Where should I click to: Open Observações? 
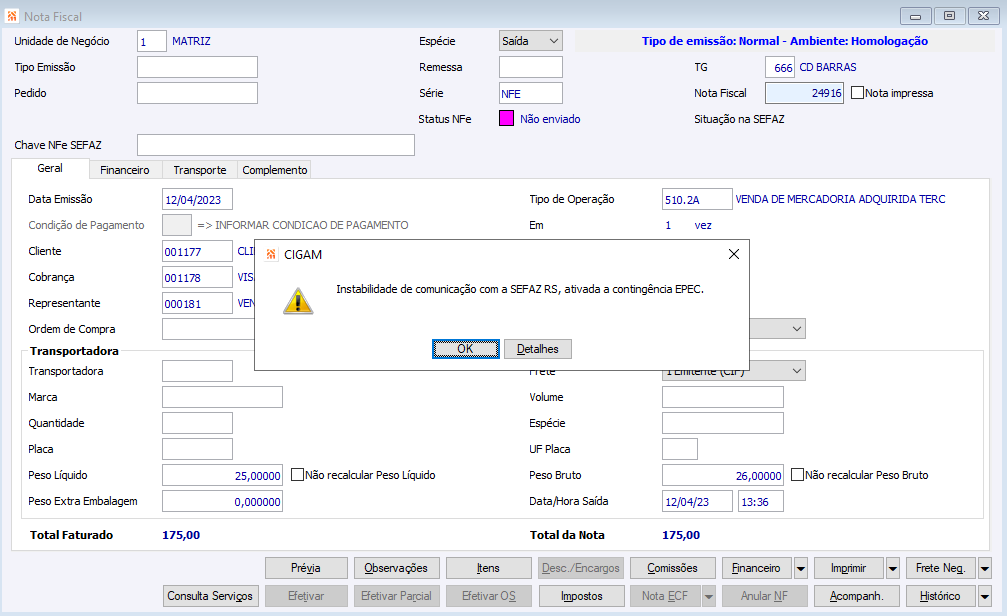coord(396,568)
